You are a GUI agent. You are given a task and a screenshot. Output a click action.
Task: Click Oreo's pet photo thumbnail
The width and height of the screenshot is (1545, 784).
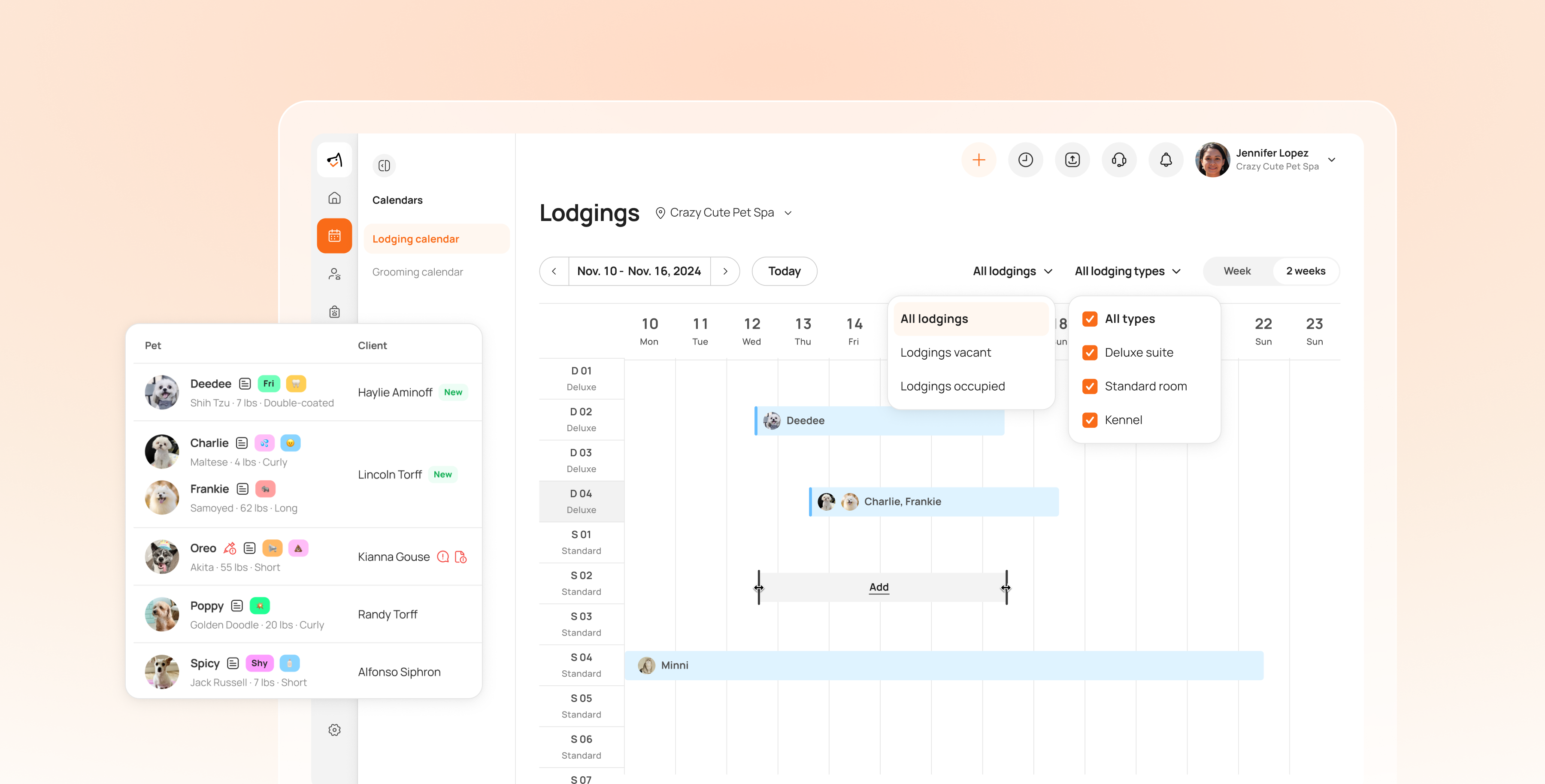pos(162,557)
